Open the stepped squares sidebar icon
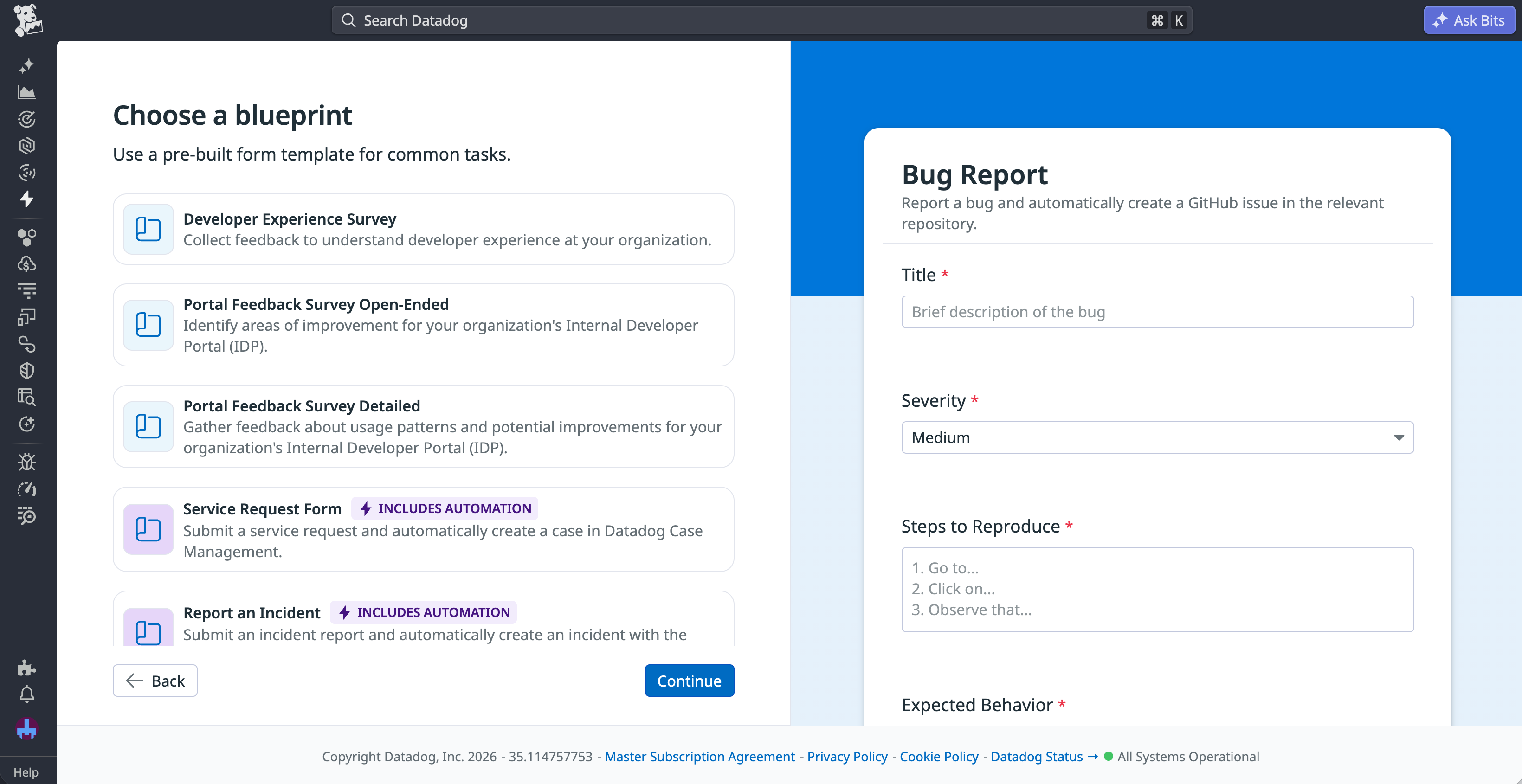The height and width of the screenshot is (784, 1522). 26,317
